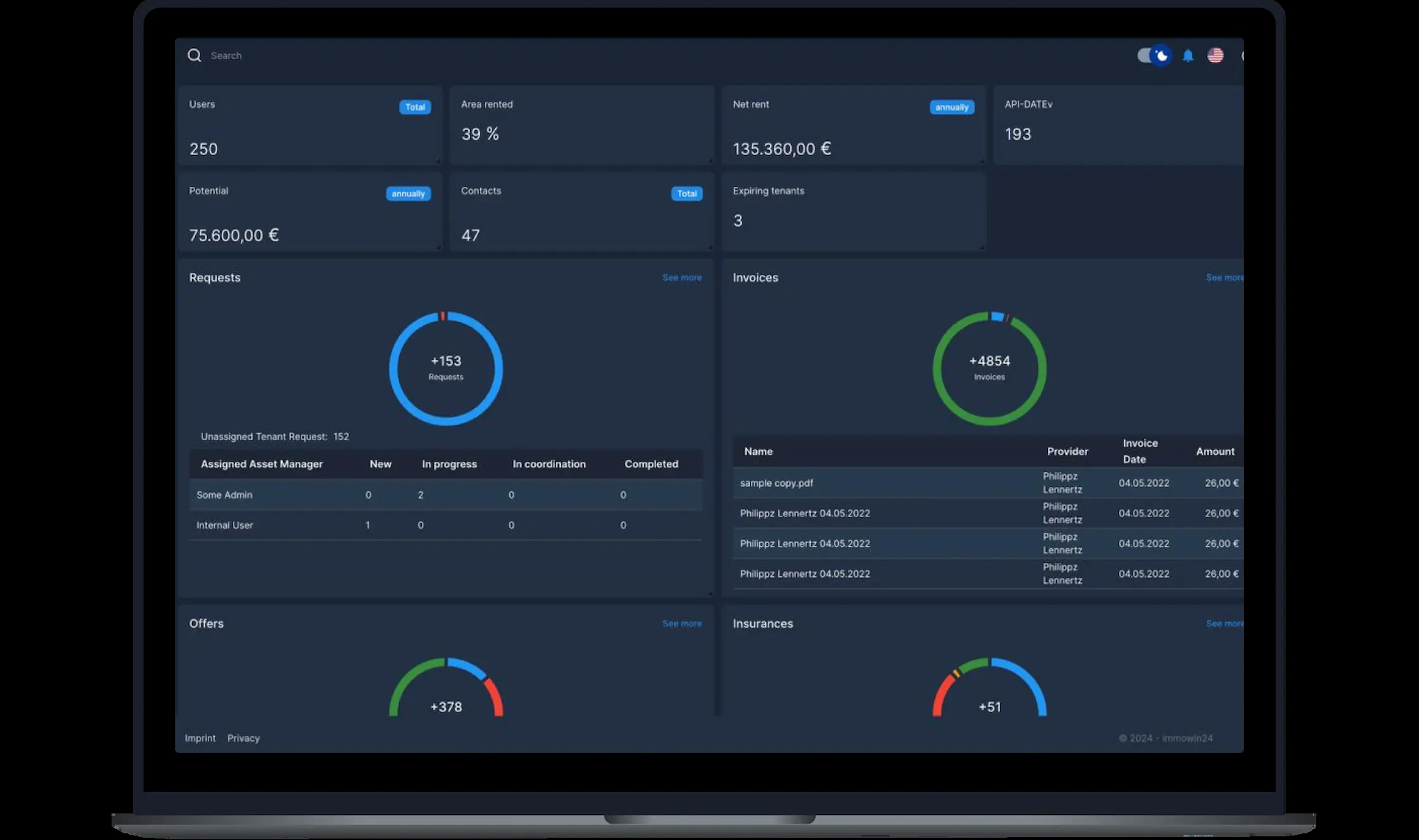
Task: Open See more in Insurances panel
Action: pyautogui.click(x=1225, y=624)
